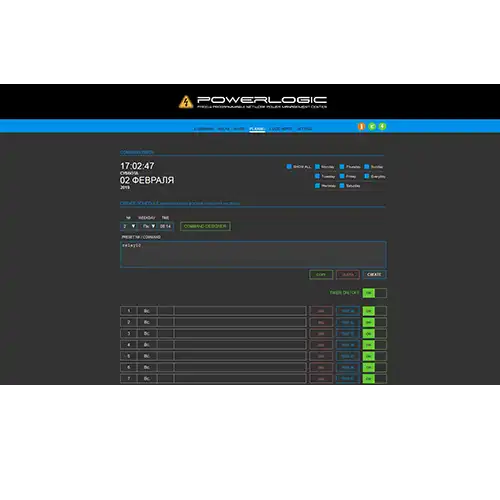The height and width of the screenshot is (500, 500).
Task: Click the green lightning bolt round icon
Action: [382, 126]
